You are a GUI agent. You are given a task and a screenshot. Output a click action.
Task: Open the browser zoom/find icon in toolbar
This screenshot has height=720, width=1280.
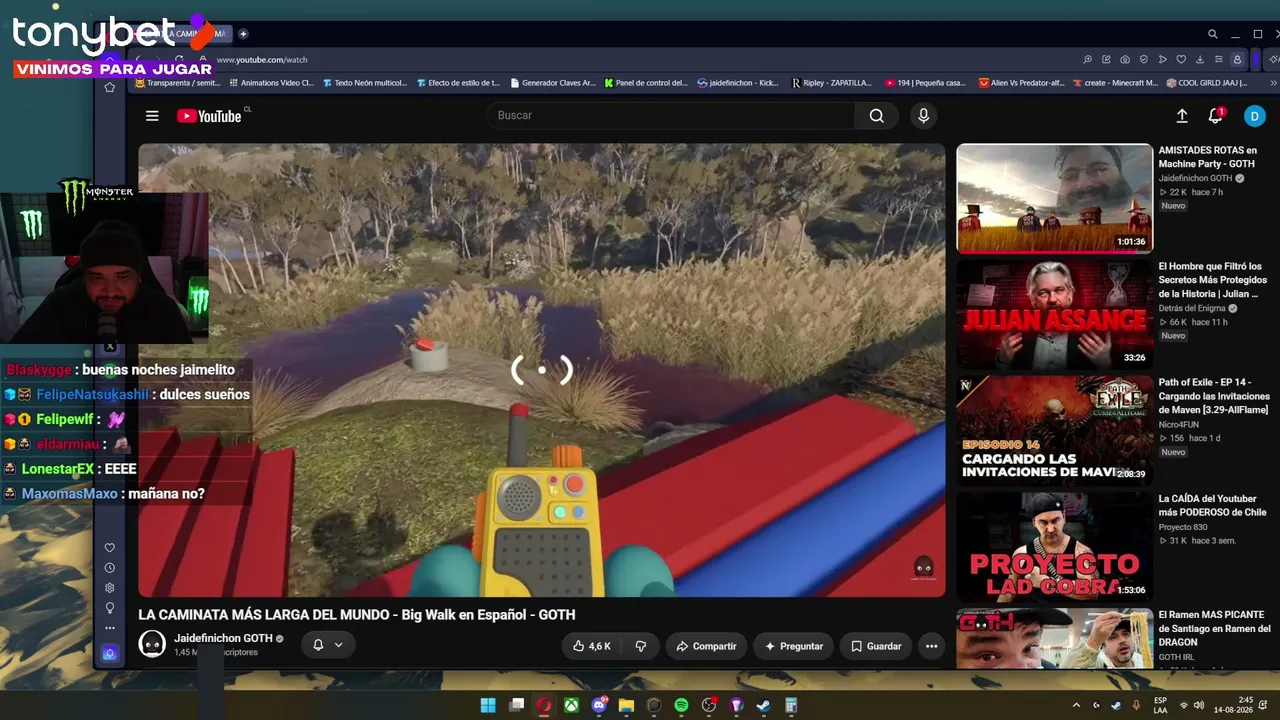point(1088,60)
